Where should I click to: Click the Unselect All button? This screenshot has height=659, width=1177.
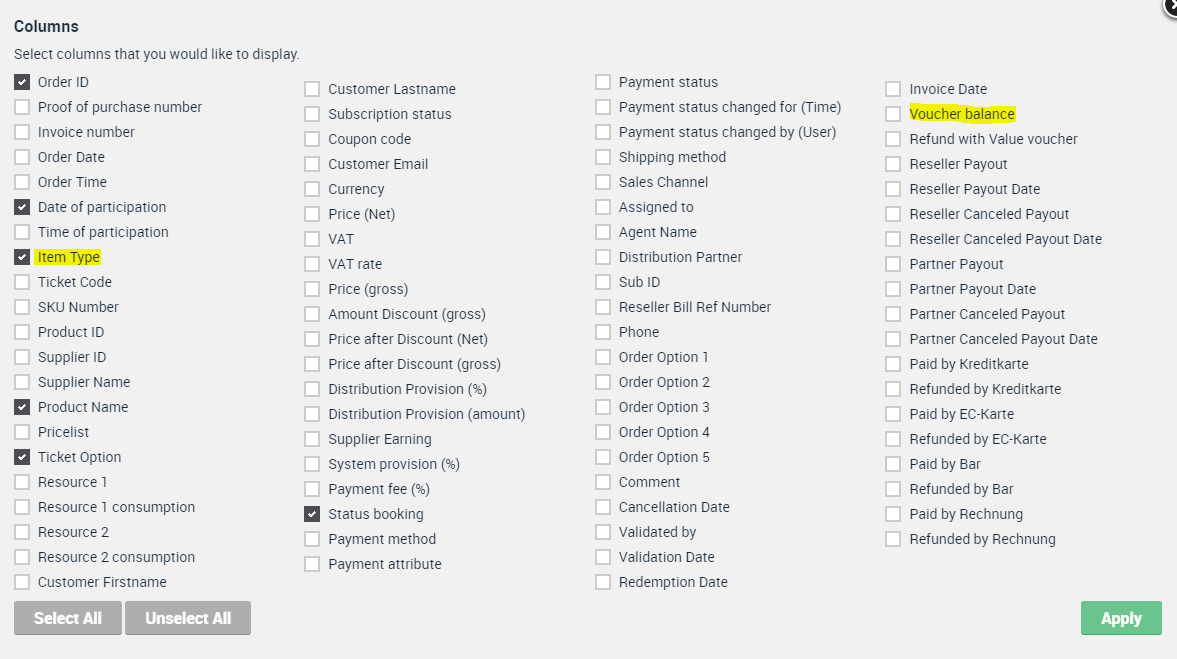188,618
